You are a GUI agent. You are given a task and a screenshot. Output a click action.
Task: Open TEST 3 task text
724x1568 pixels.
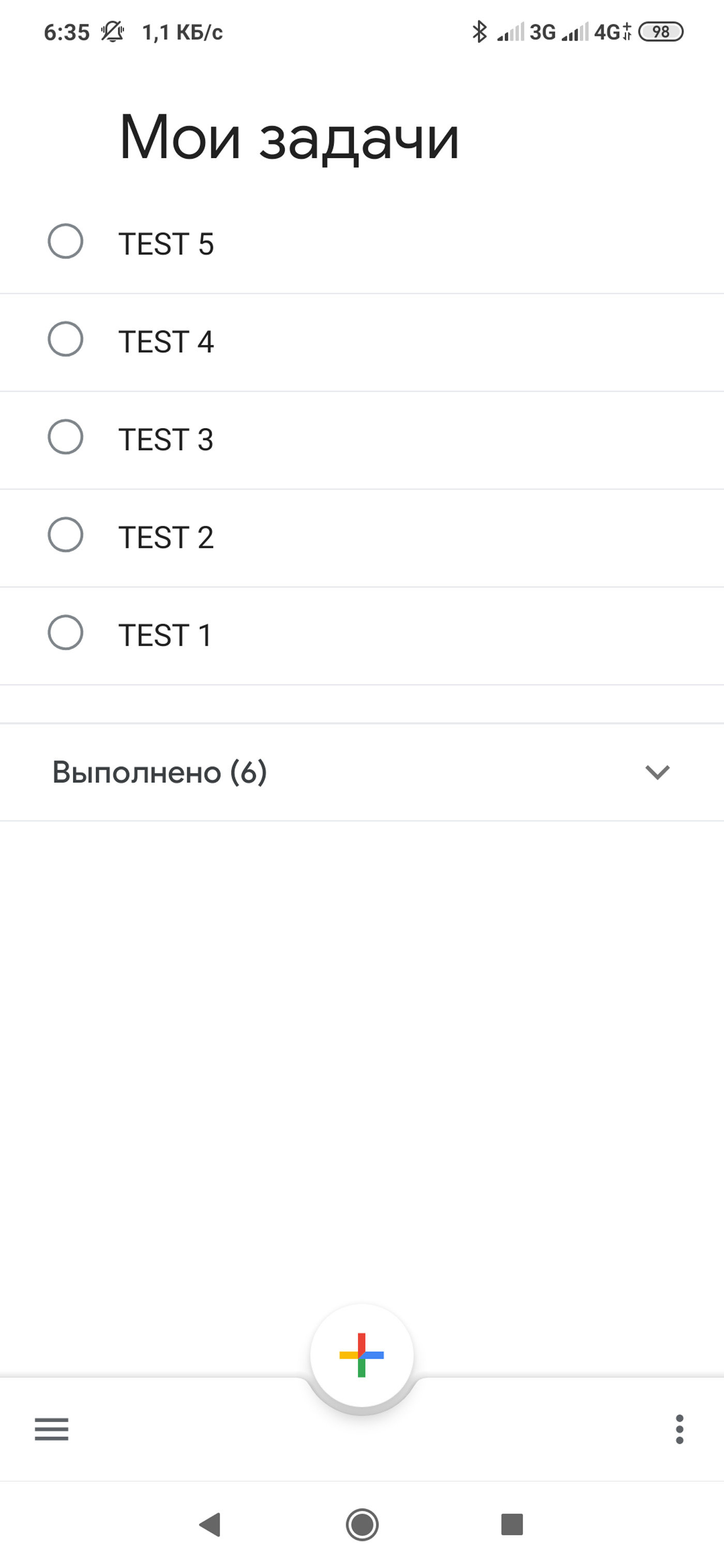(165, 439)
